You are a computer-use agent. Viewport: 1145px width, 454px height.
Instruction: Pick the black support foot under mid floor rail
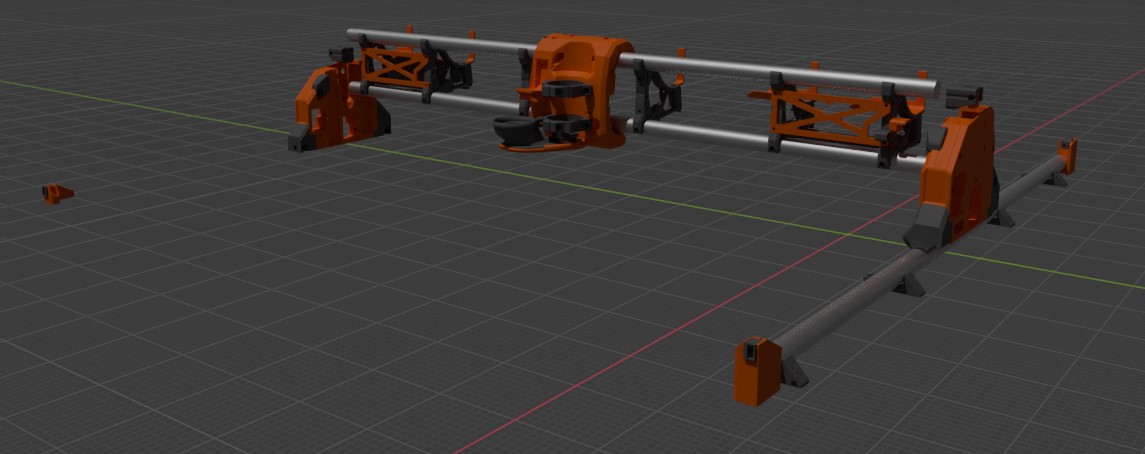click(x=910, y=285)
